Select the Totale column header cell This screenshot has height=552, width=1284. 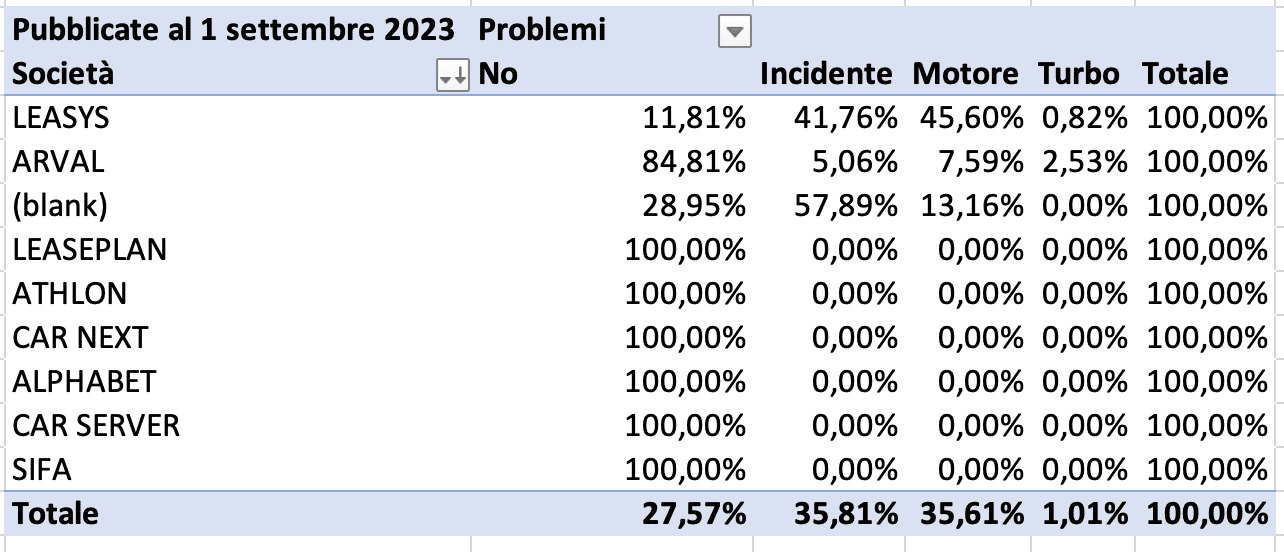(x=1186, y=73)
